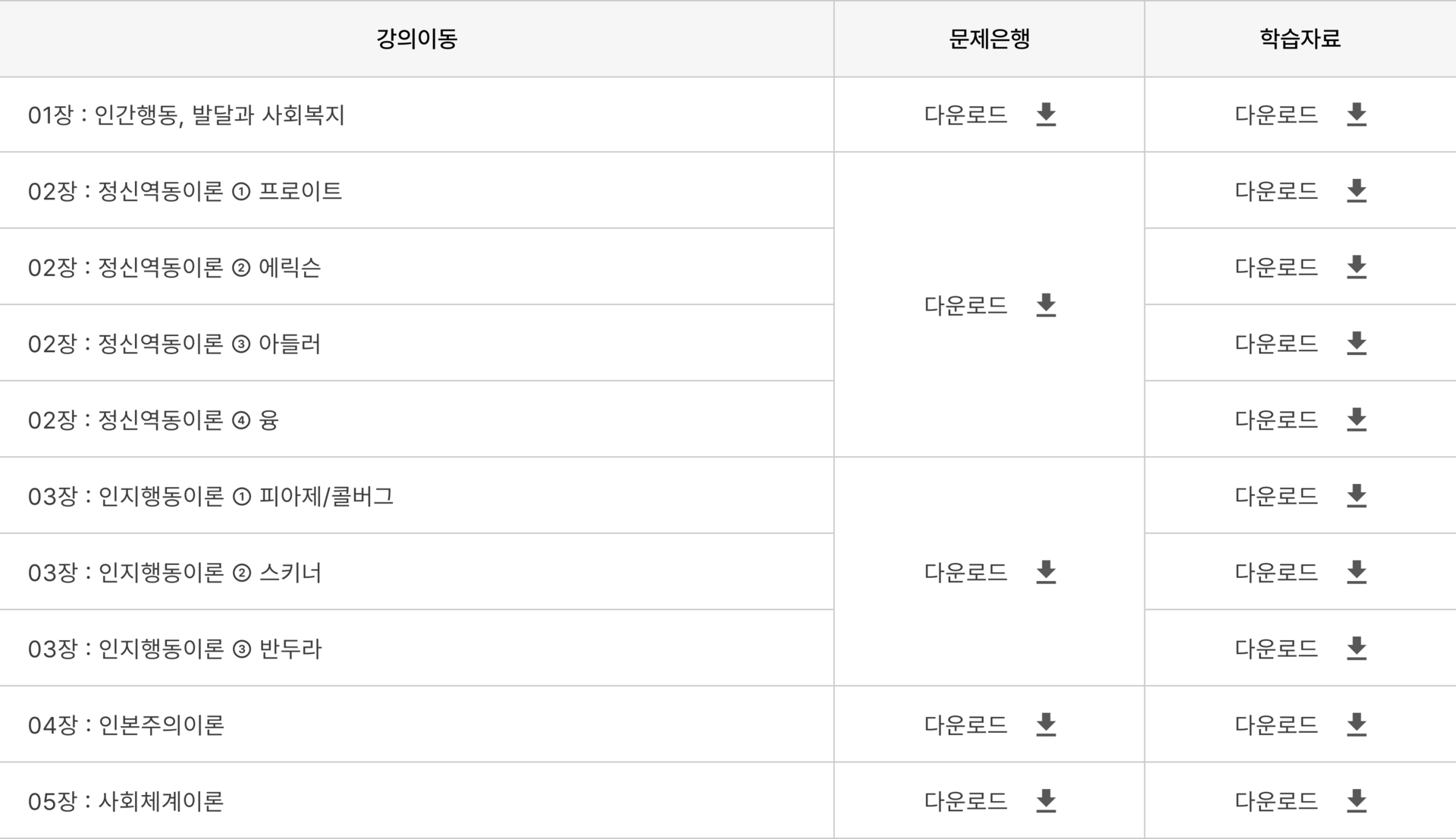The image size is (1456, 839).
Task: Go to lecture 02장 정신역동이론 ④ 융
Action: (x=153, y=419)
